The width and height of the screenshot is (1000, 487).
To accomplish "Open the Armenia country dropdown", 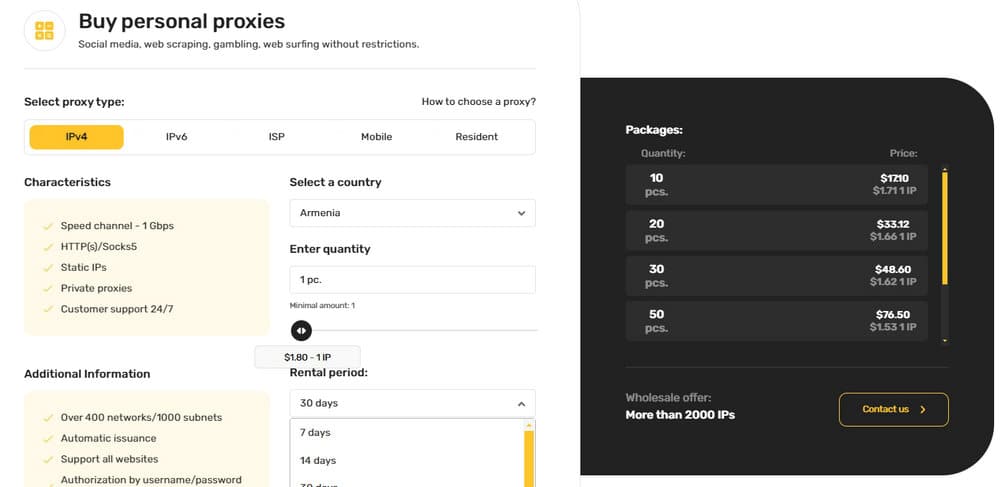I will 413,213.
